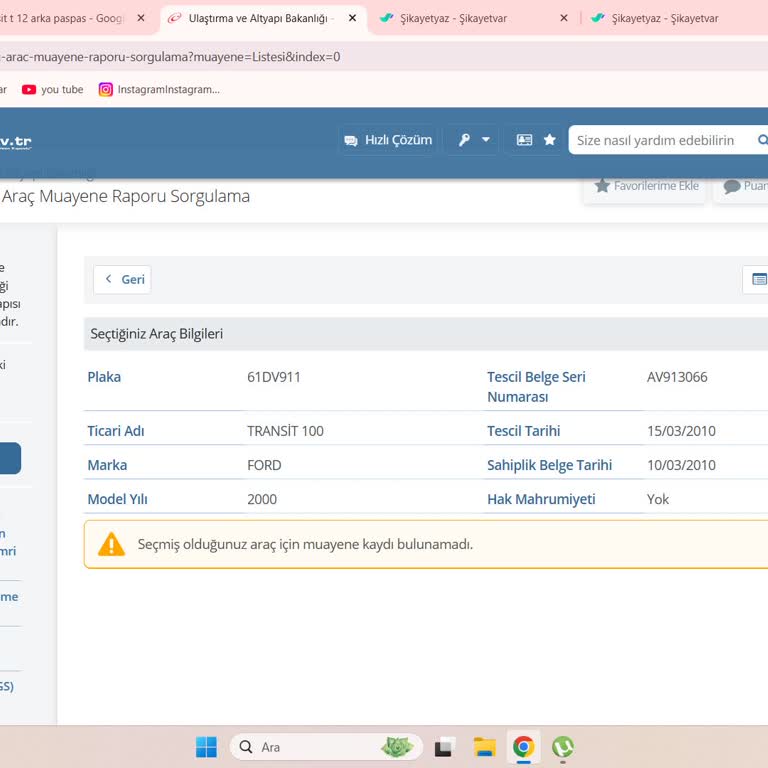768x768 pixels.
Task: Click the list view icon beside Geri bar
Action: [758, 280]
